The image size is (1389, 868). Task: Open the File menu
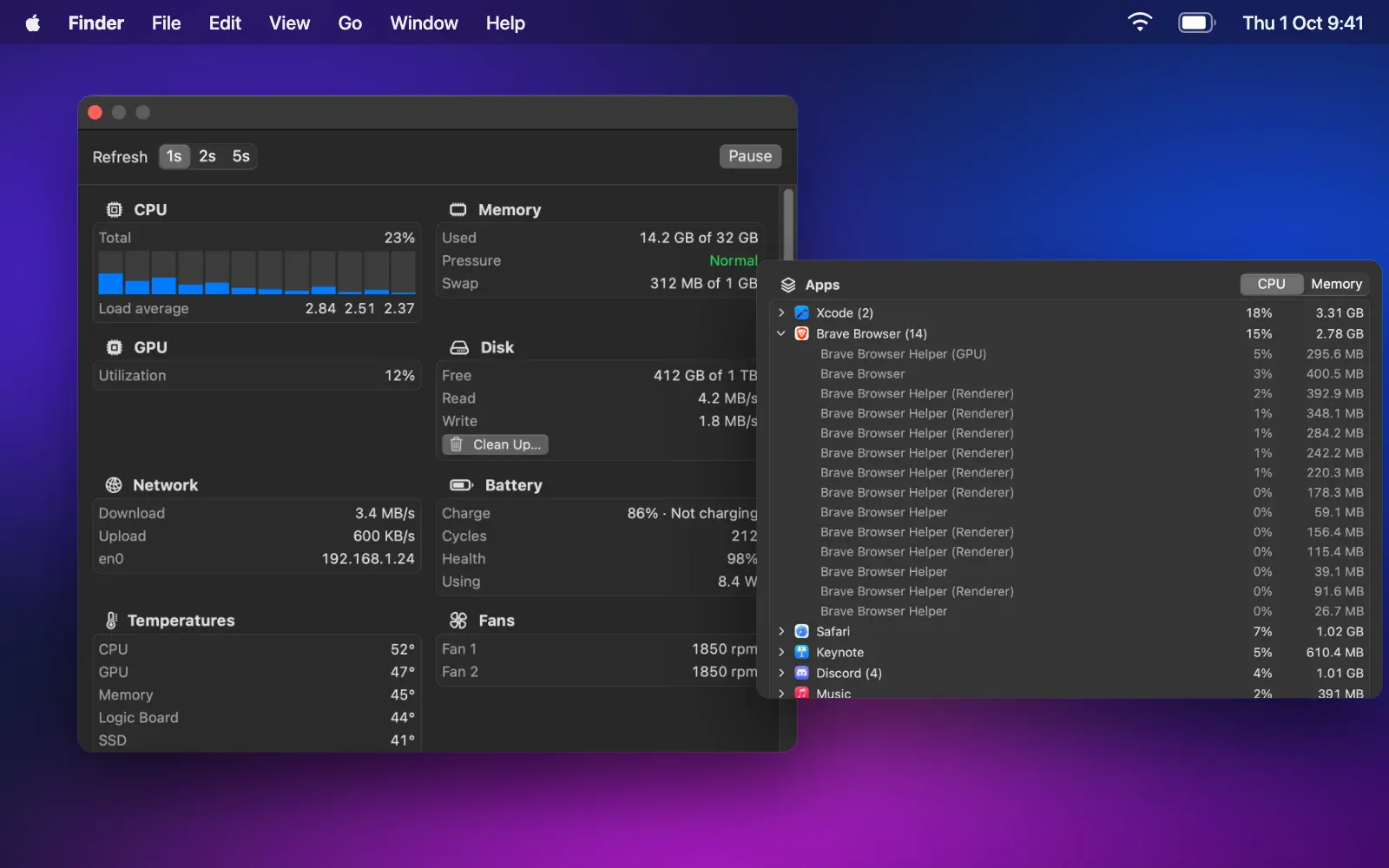(x=166, y=23)
